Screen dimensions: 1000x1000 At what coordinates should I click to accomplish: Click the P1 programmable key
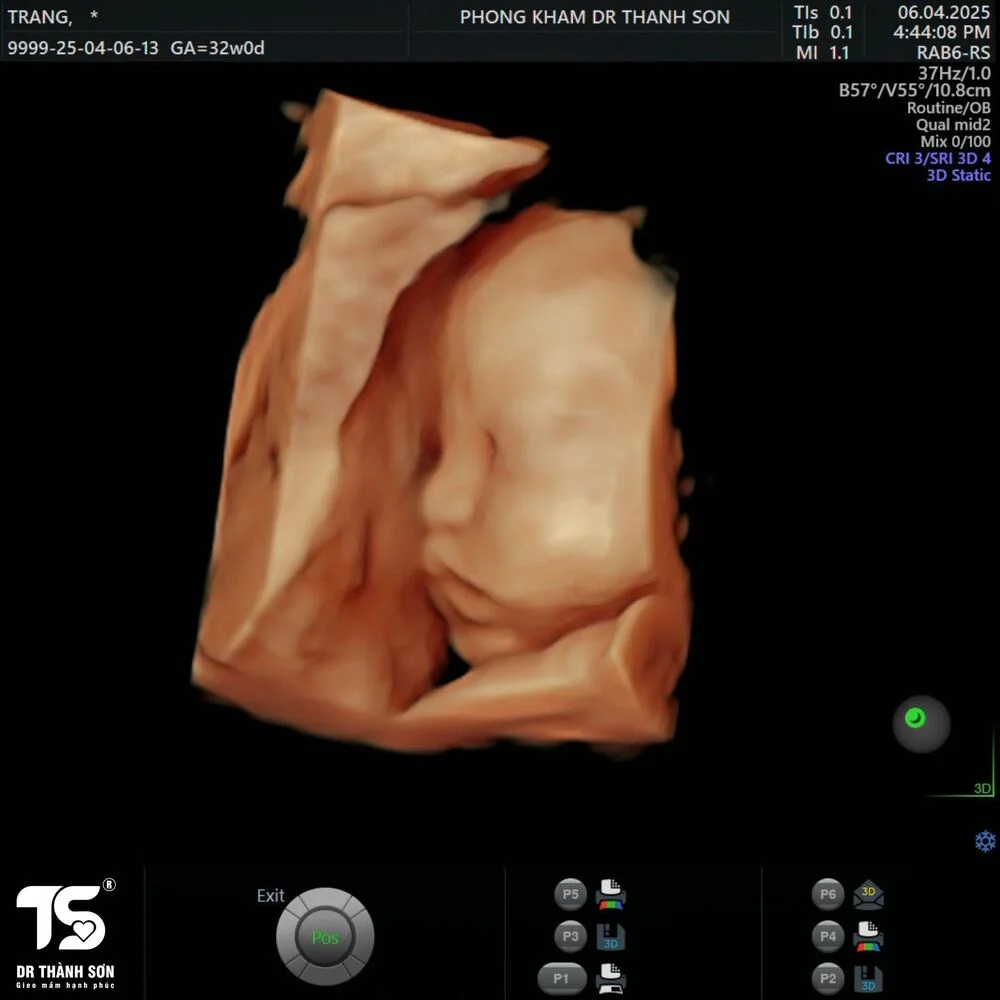562,978
